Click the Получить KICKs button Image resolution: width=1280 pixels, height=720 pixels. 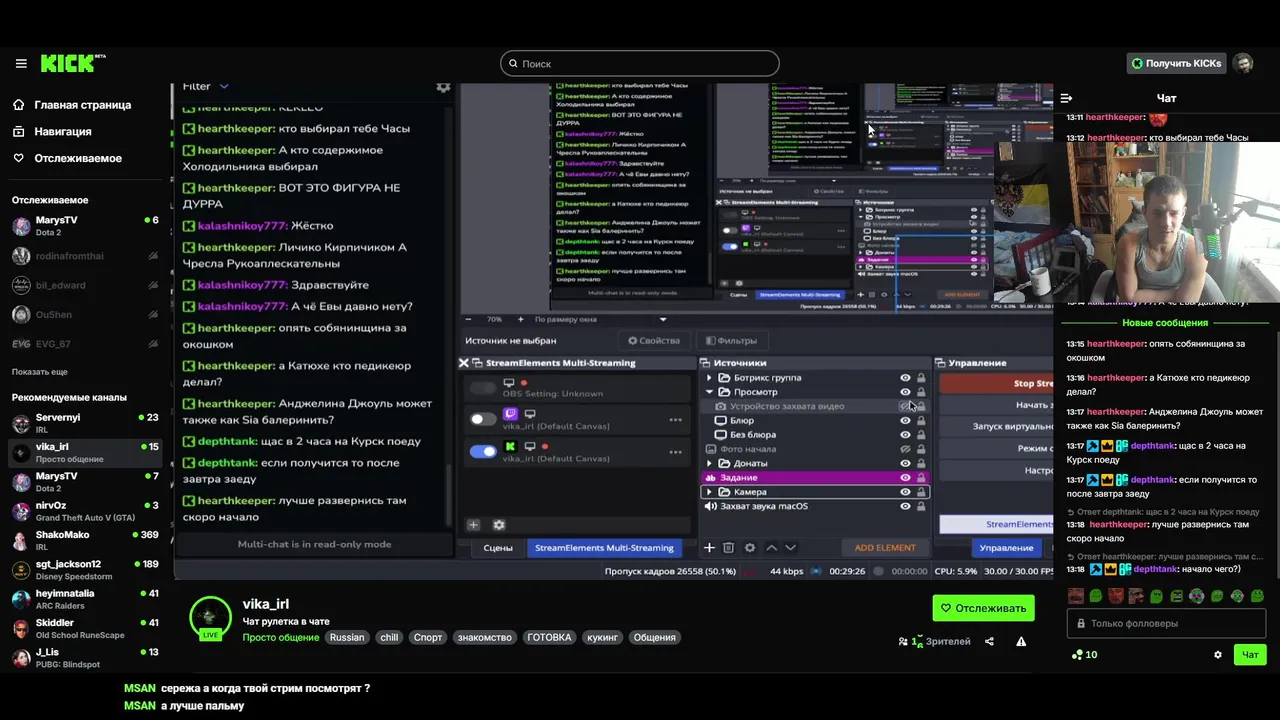tap(1176, 63)
